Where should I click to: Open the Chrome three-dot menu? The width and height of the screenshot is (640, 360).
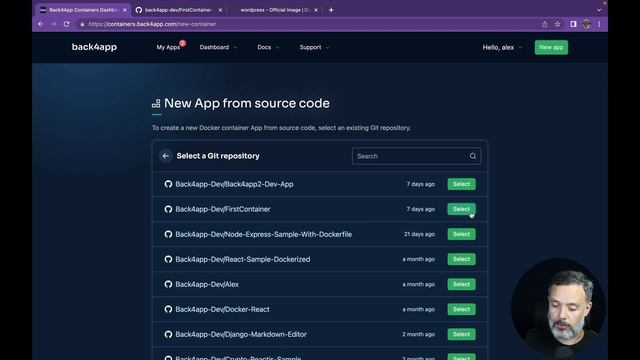point(599,24)
